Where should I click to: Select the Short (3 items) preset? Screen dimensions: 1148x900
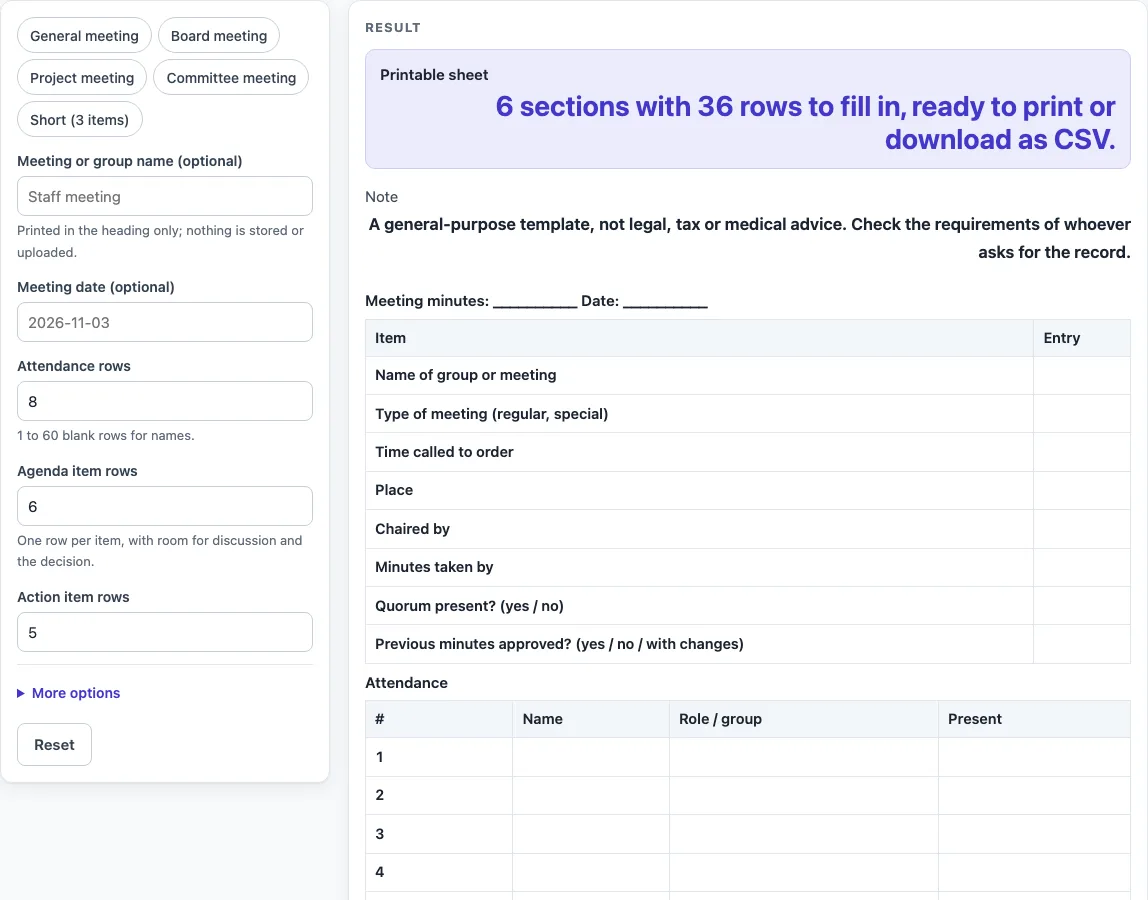pyautogui.click(x=80, y=119)
